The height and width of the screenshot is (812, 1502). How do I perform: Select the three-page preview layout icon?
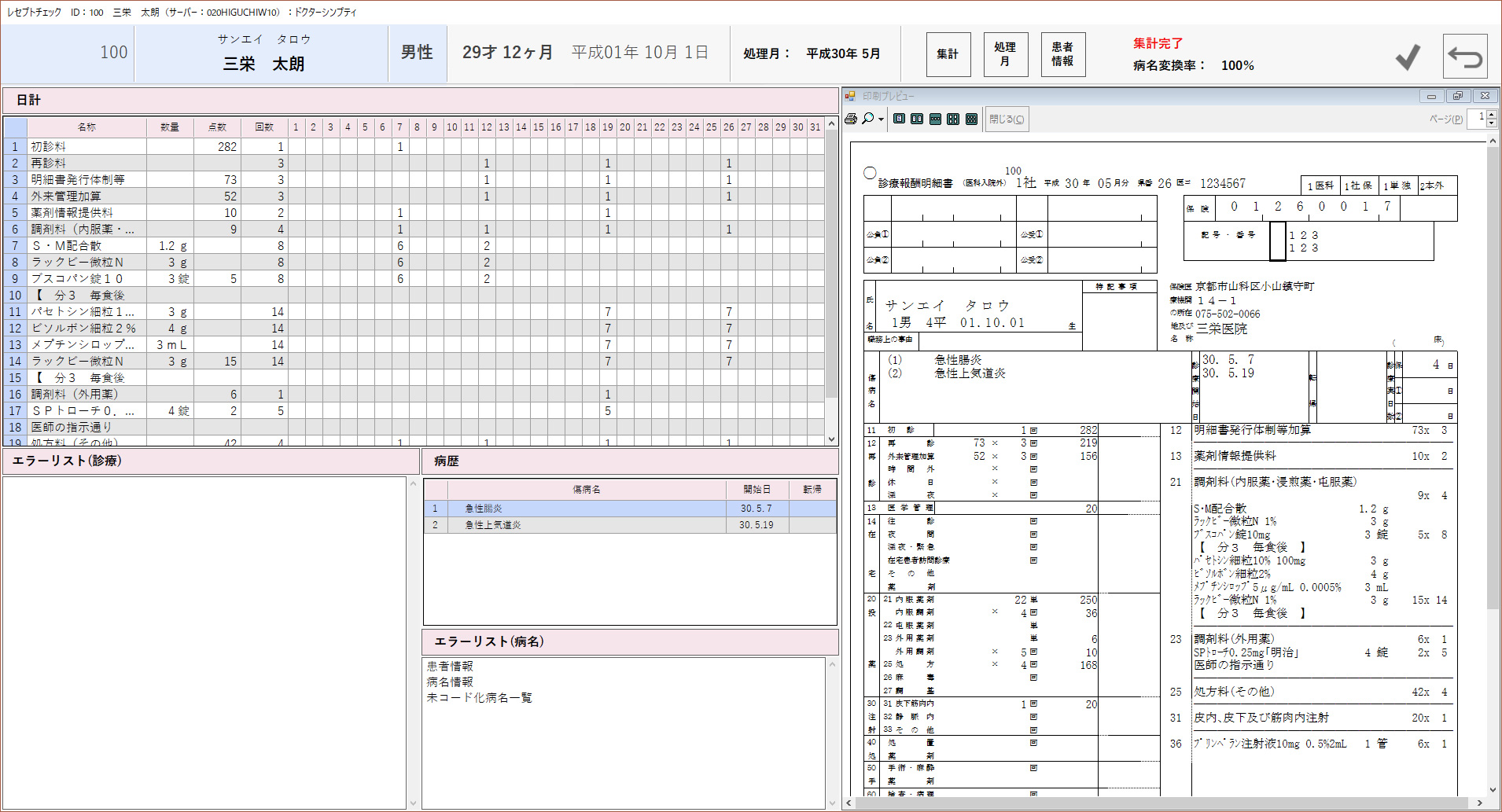[x=935, y=119]
